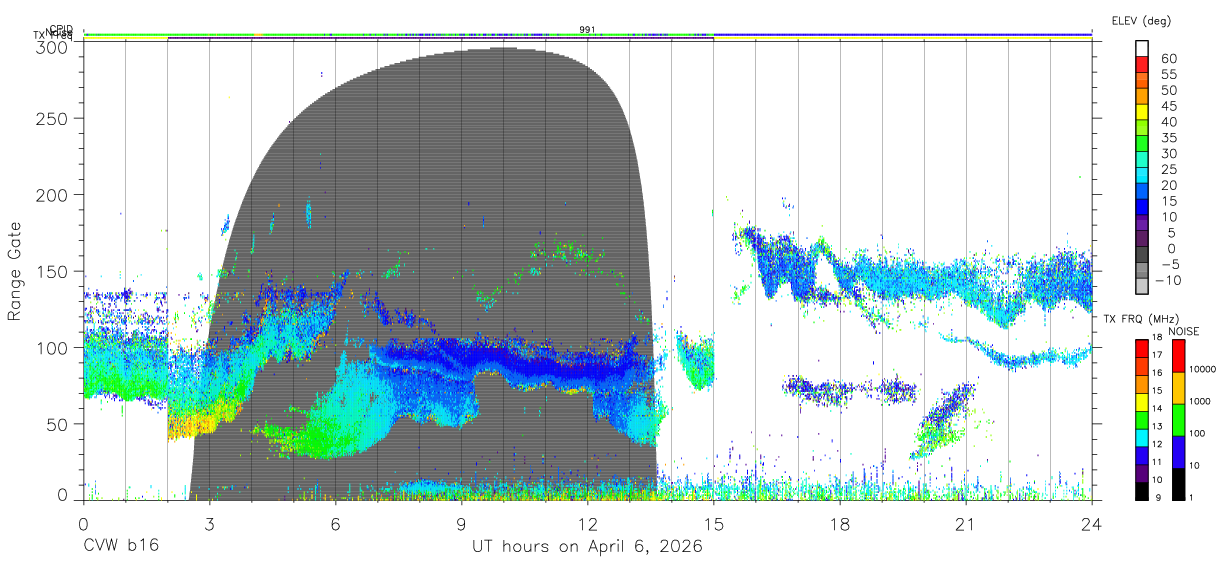Viewport: 1228px width, 567px height.
Task: Click x-axis tick label '21'
Action: pos(966,524)
